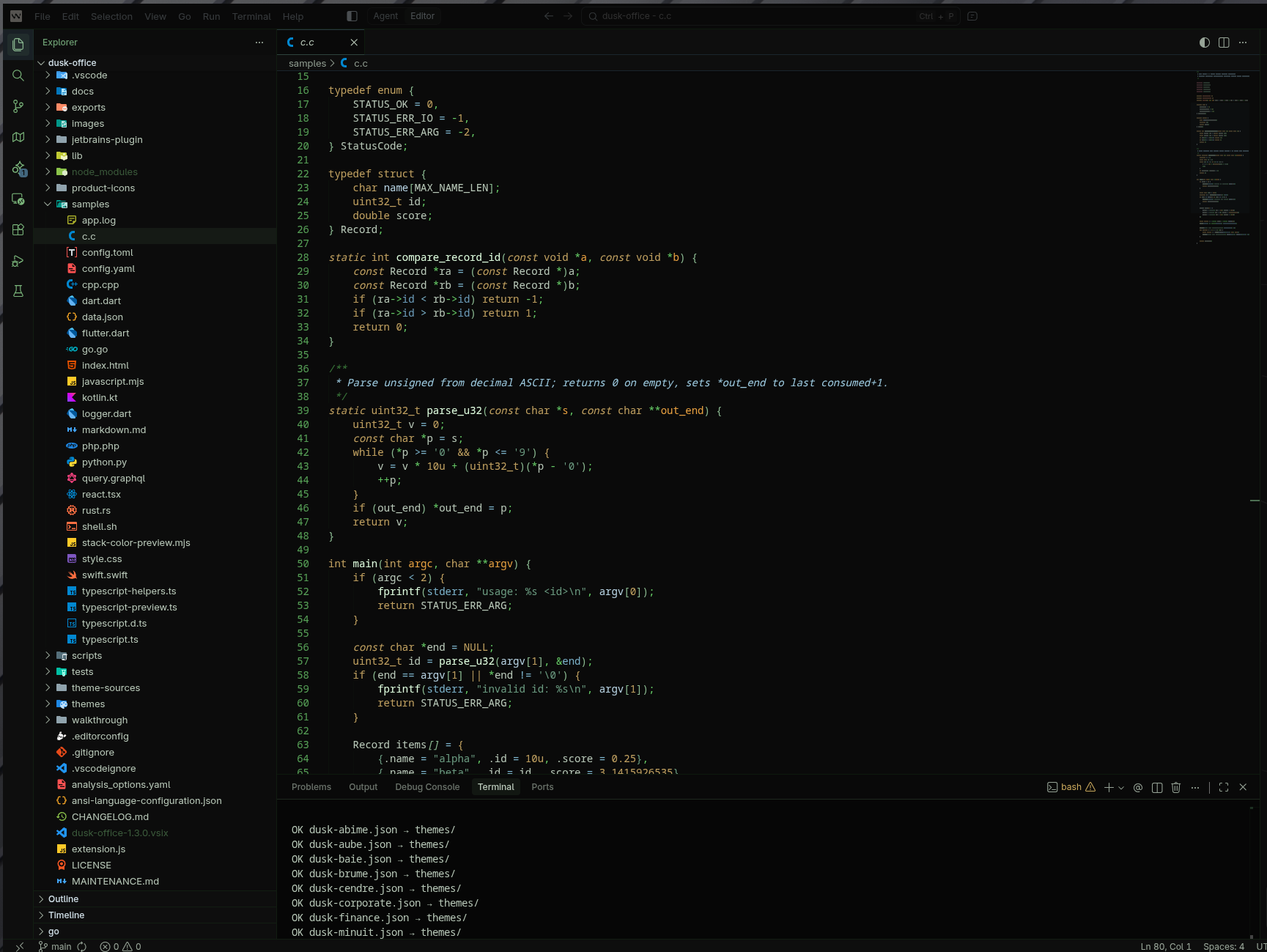
Task: Click the @ icon in terminal toolbar
Action: coord(1138,787)
